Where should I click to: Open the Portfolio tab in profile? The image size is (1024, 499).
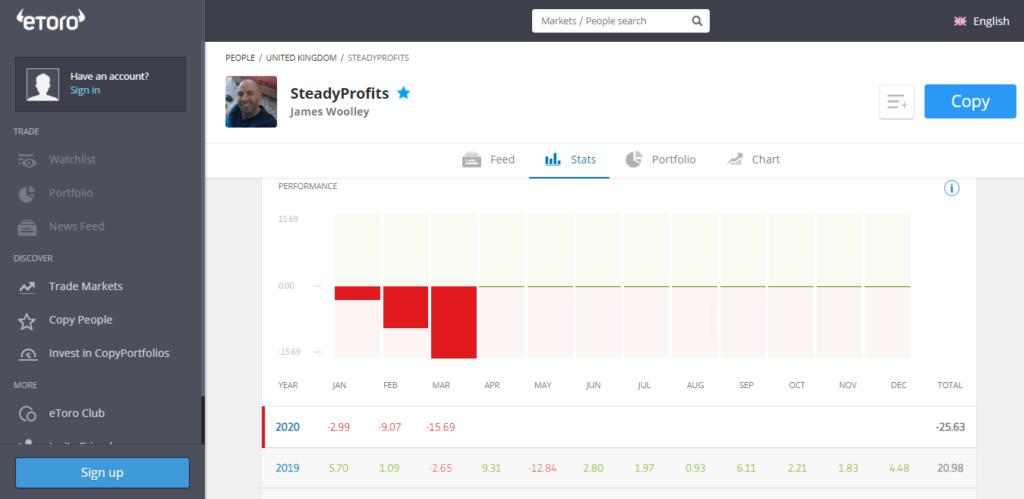coord(660,159)
